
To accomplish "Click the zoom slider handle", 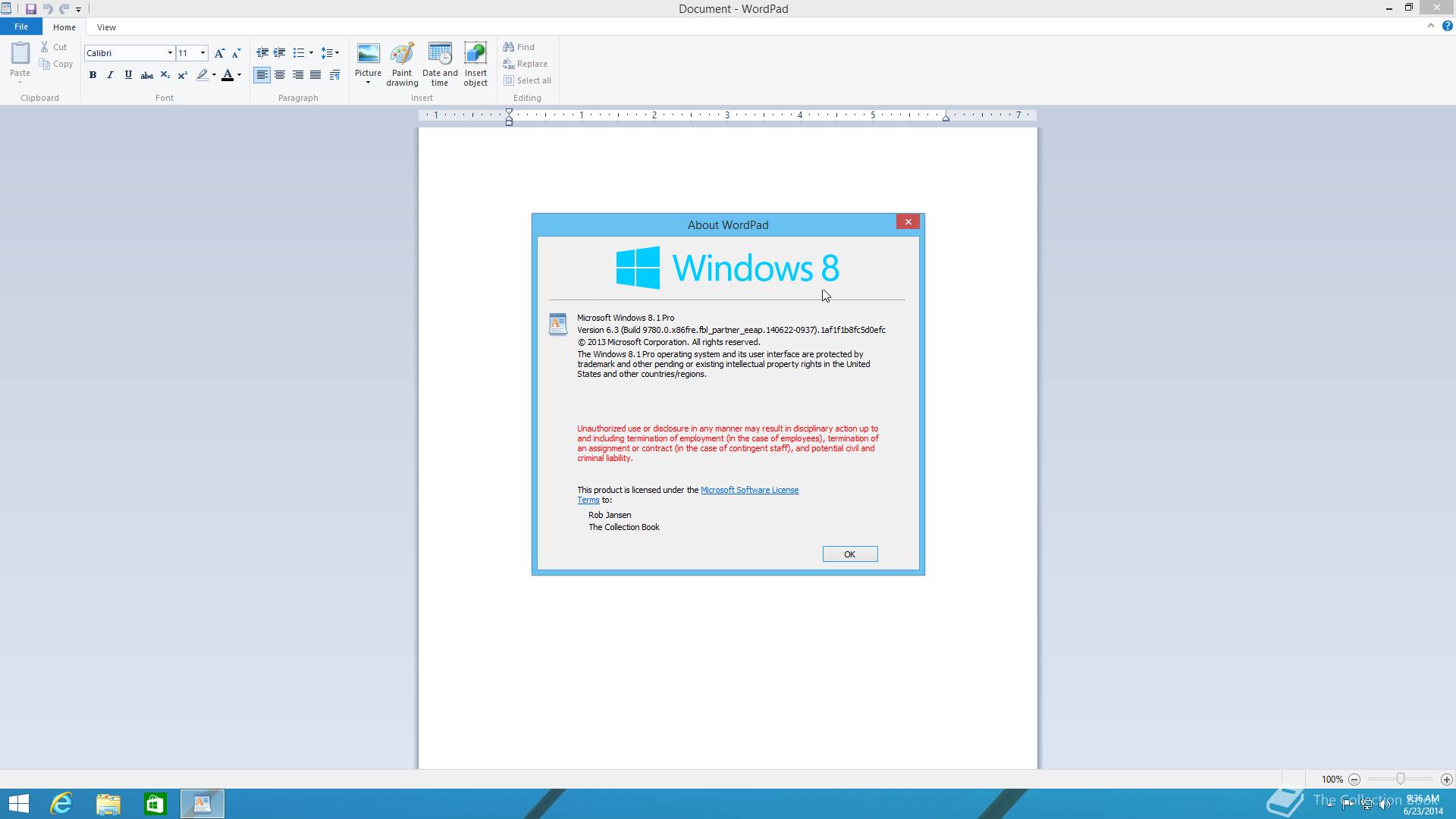I will tap(1401, 780).
